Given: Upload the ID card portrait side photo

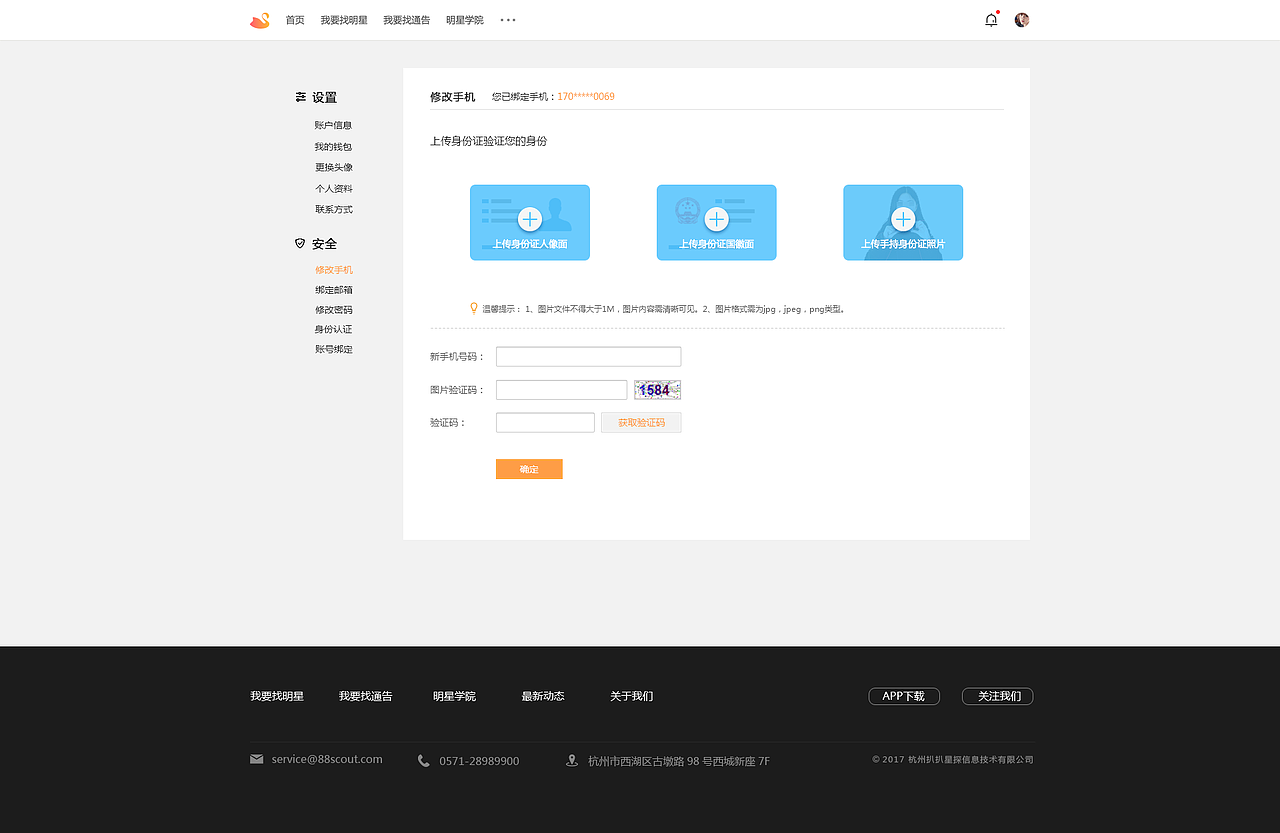Looking at the screenshot, I should coord(529,222).
